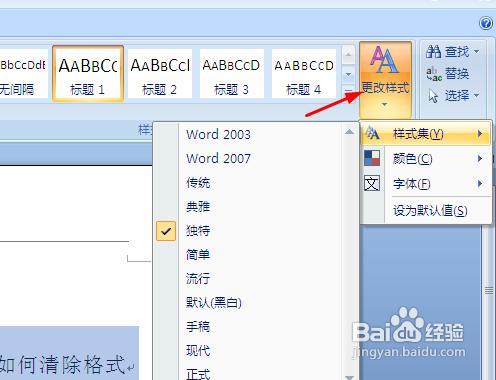This screenshot has width=496, height=380.
Task: Click the Change Styles (更改样式) AA icon
Action: point(384,59)
